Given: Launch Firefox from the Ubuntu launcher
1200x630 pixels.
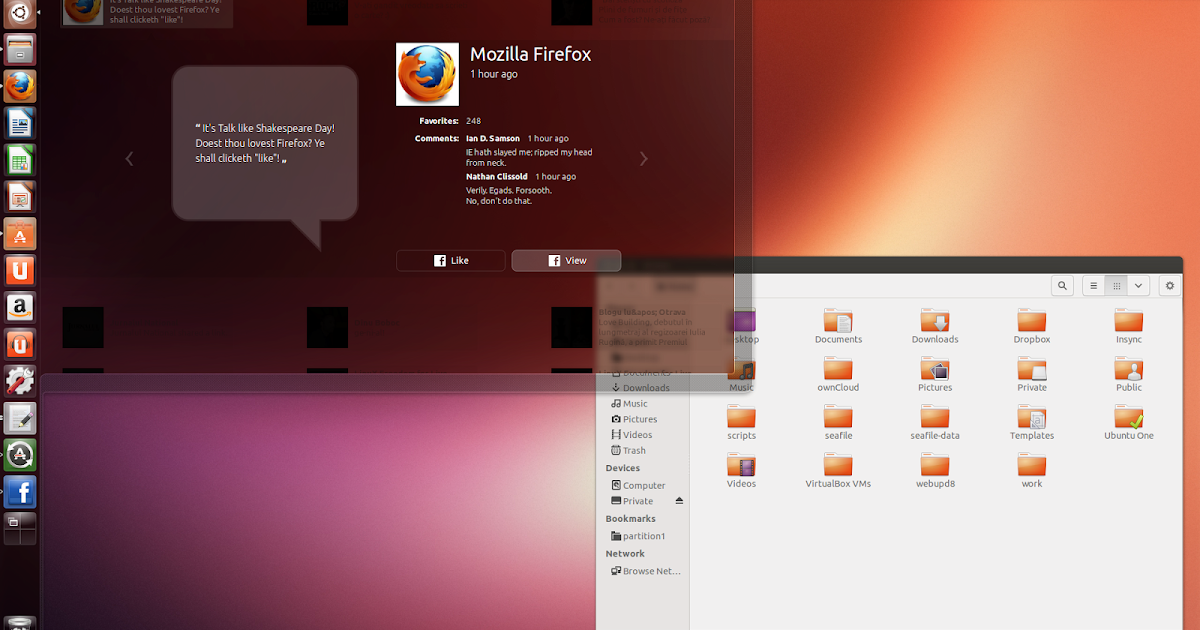Looking at the screenshot, I should coord(20,86).
